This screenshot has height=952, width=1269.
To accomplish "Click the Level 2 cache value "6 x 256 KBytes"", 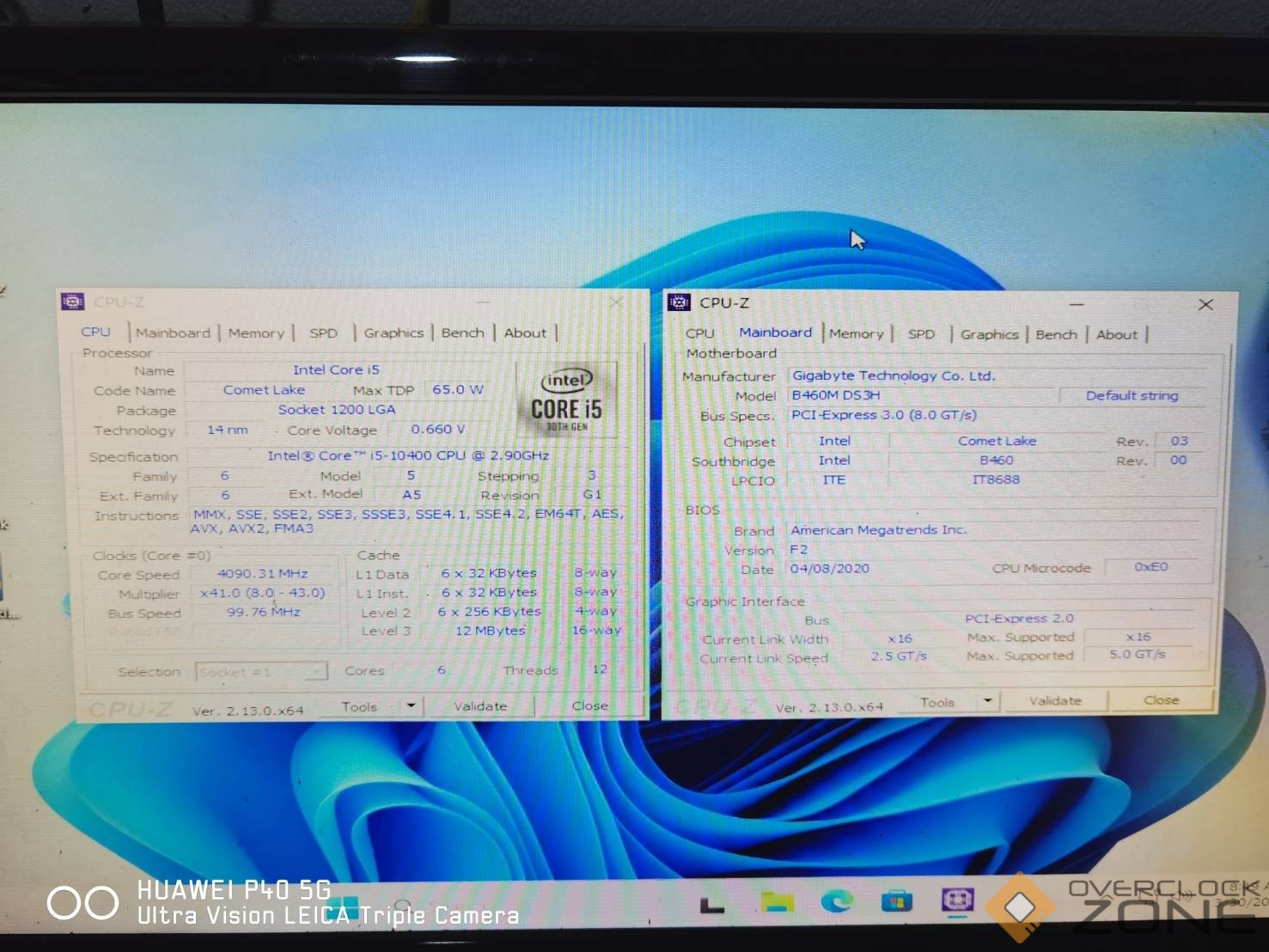I will 490,612.
